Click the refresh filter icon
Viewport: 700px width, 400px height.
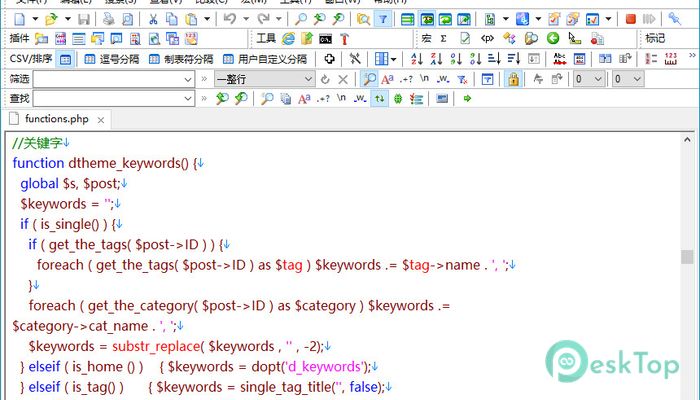click(x=325, y=79)
